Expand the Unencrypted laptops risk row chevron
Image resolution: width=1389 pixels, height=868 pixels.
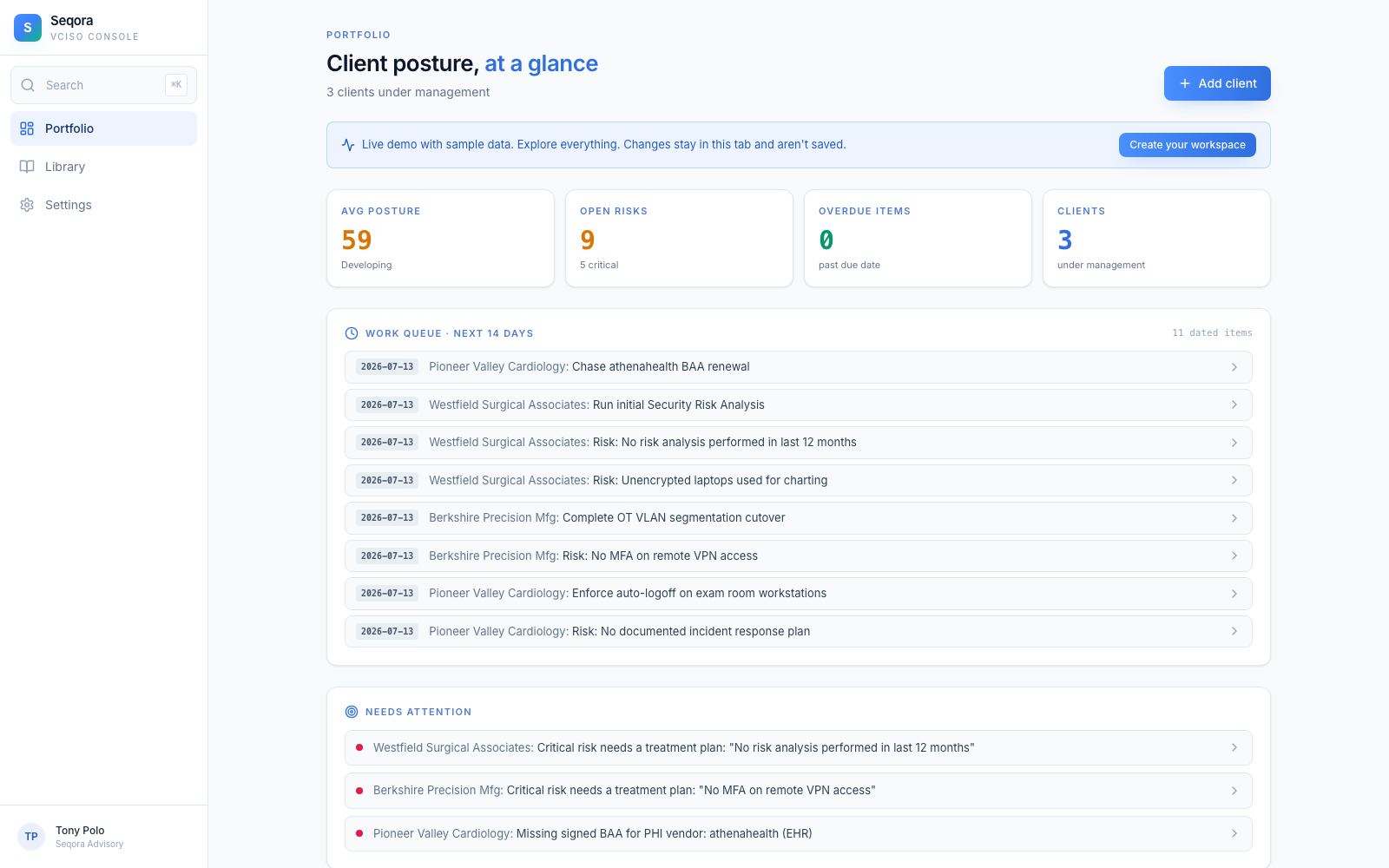[x=1234, y=480]
